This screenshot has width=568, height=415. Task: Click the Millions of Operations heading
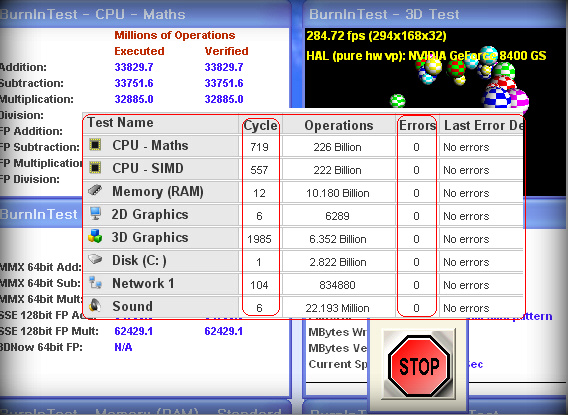click(x=175, y=35)
